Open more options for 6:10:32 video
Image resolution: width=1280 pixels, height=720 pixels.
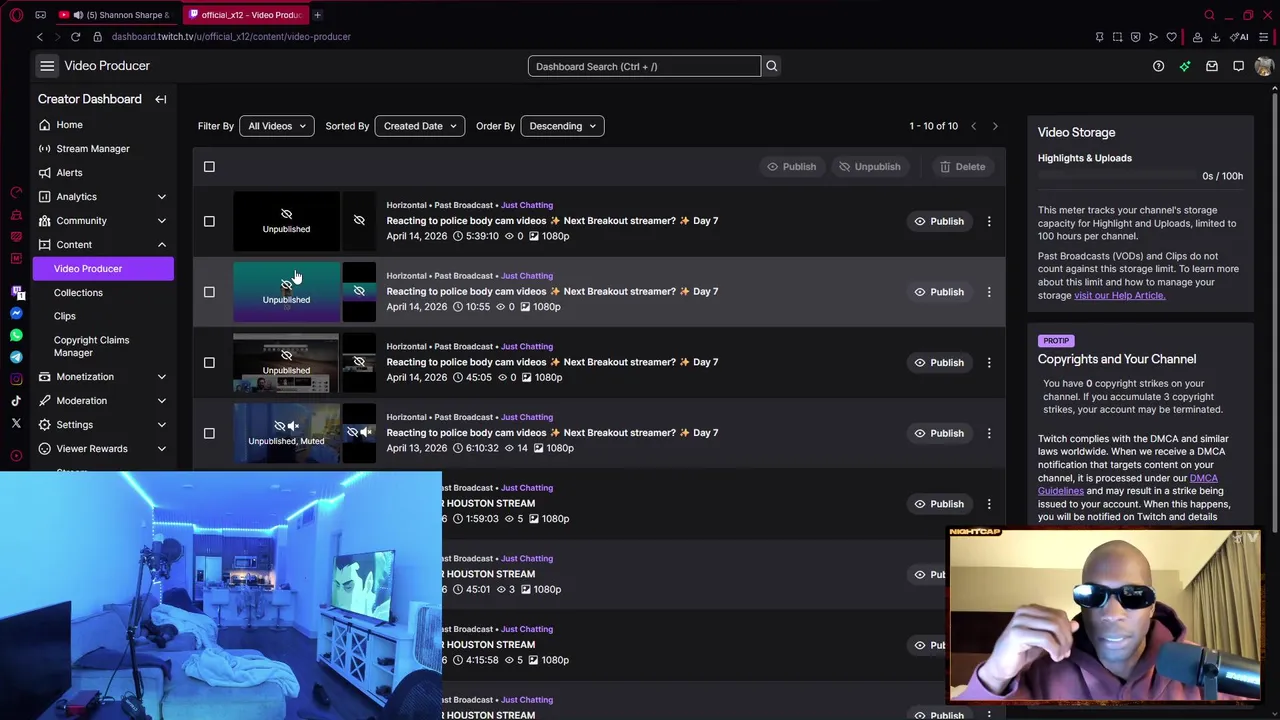989,433
